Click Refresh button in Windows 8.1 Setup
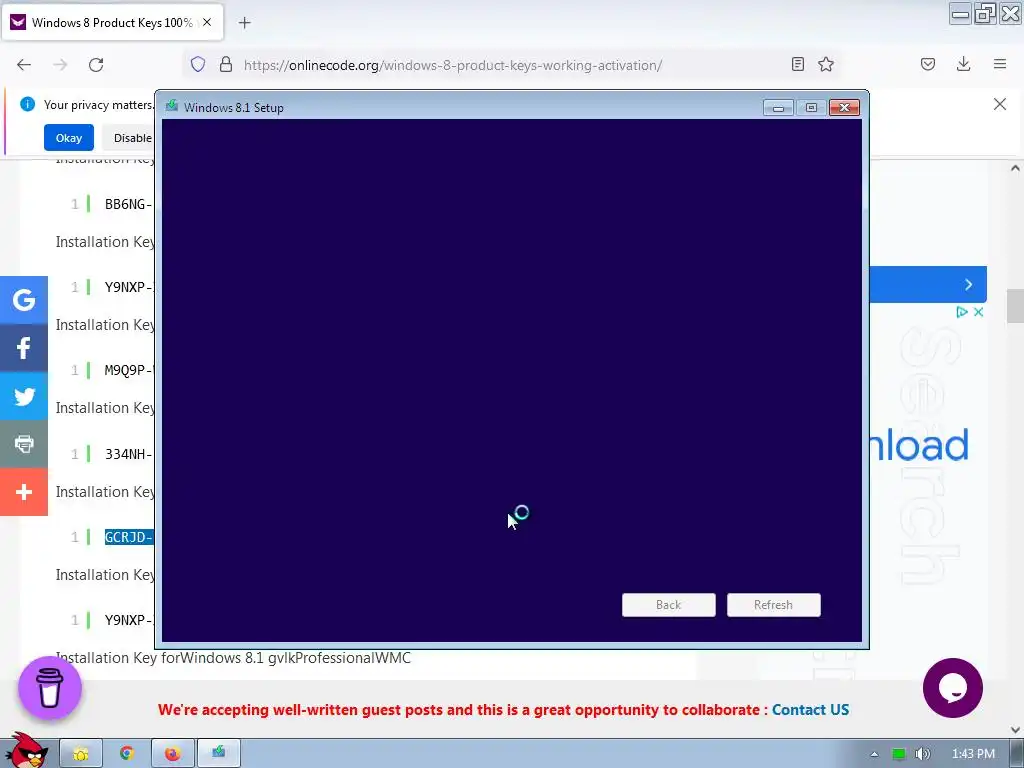The height and width of the screenshot is (768, 1024). 774,605
